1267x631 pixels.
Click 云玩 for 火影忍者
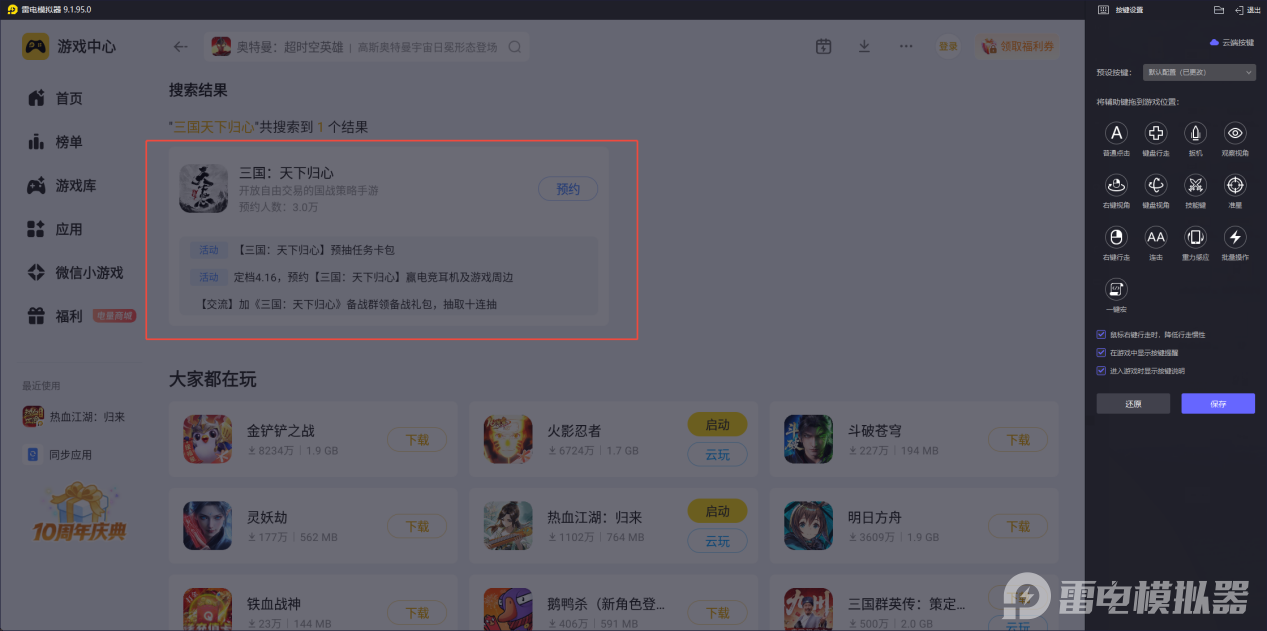coord(717,455)
